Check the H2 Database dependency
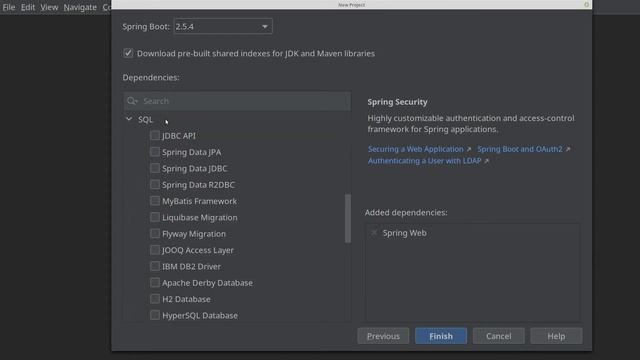640x360 pixels. [x=155, y=299]
